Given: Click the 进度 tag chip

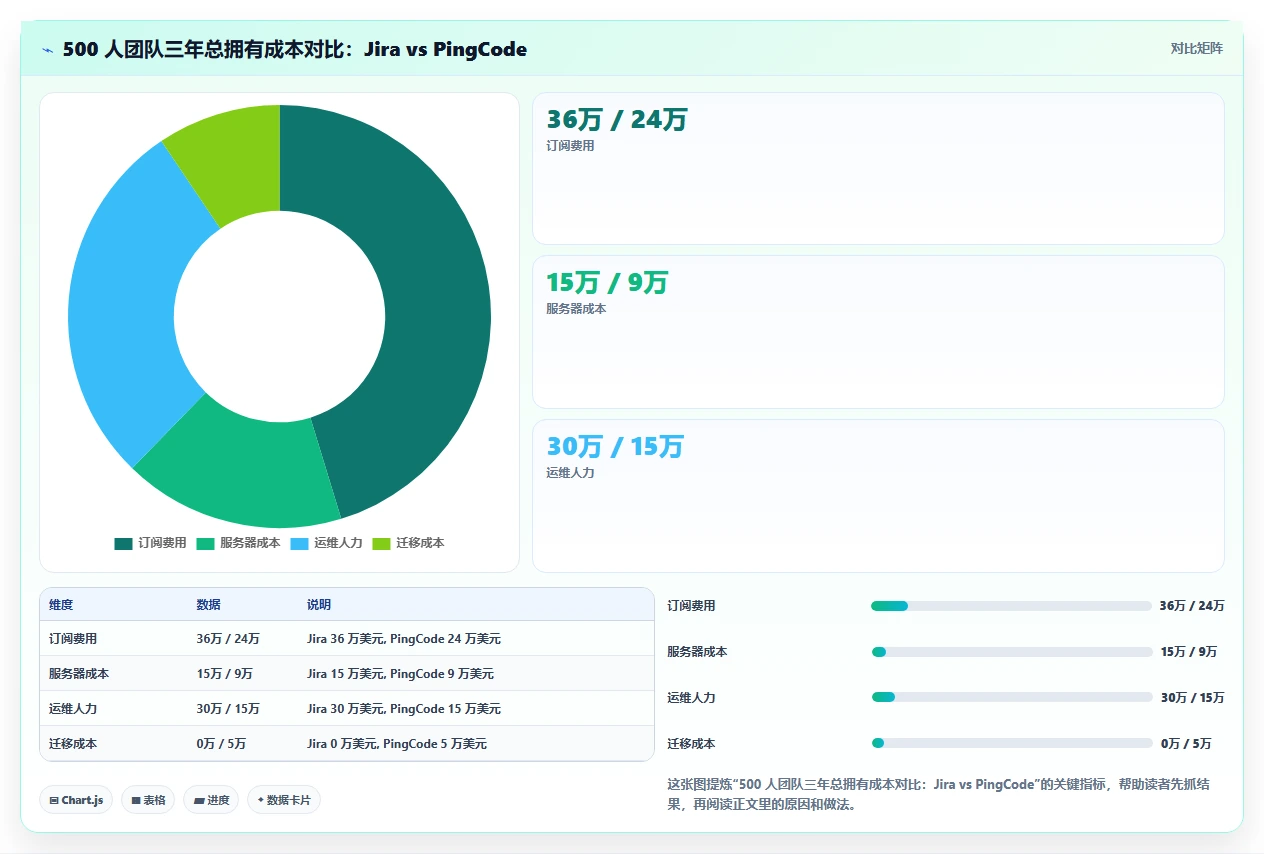Looking at the screenshot, I should point(211,800).
